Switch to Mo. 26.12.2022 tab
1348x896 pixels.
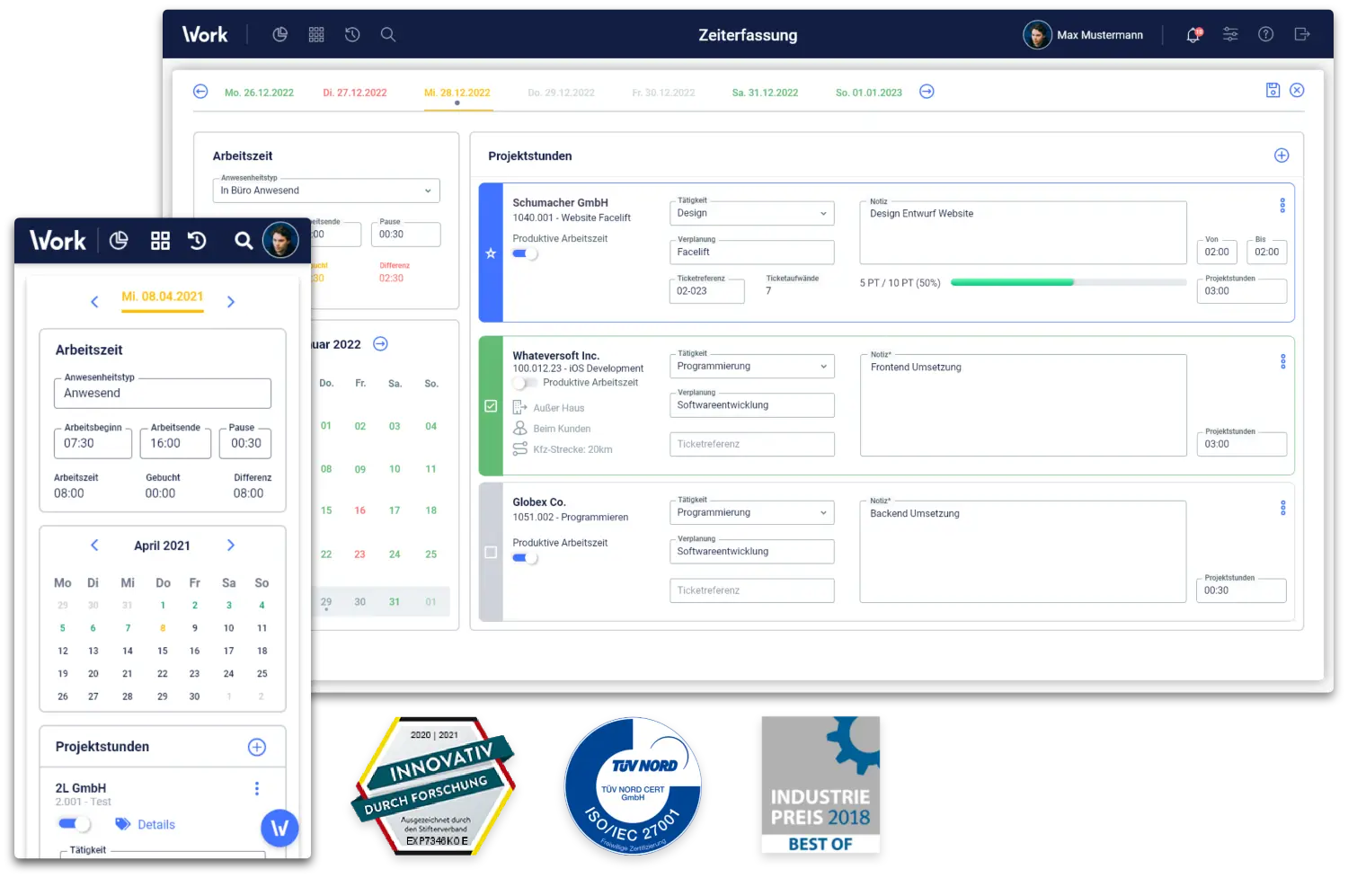click(259, 93)
